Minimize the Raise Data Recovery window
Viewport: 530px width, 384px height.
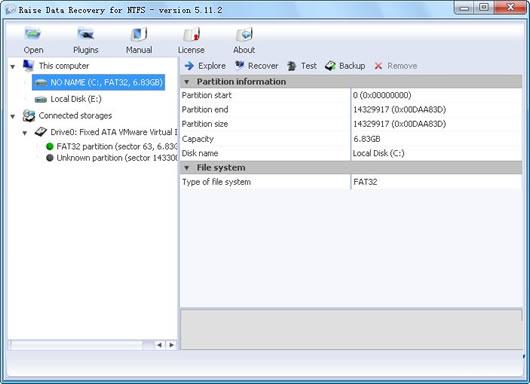click(465, 7)
